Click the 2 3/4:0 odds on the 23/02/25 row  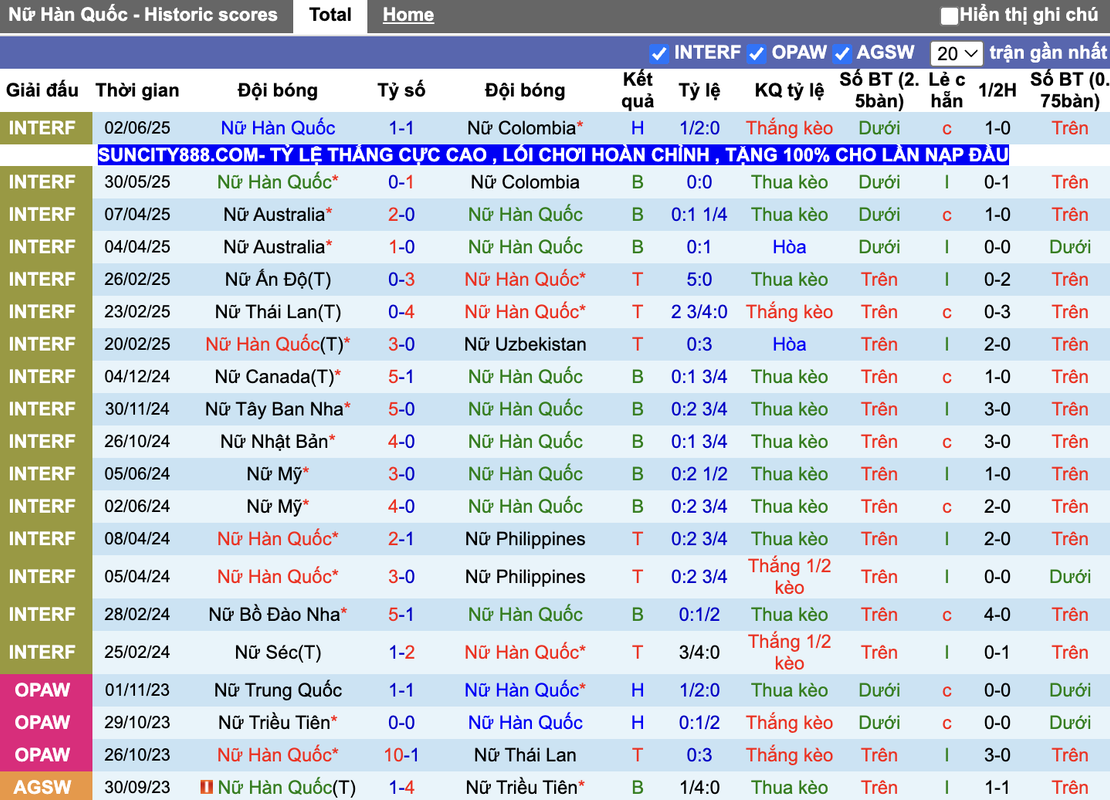tap(699, 312)
